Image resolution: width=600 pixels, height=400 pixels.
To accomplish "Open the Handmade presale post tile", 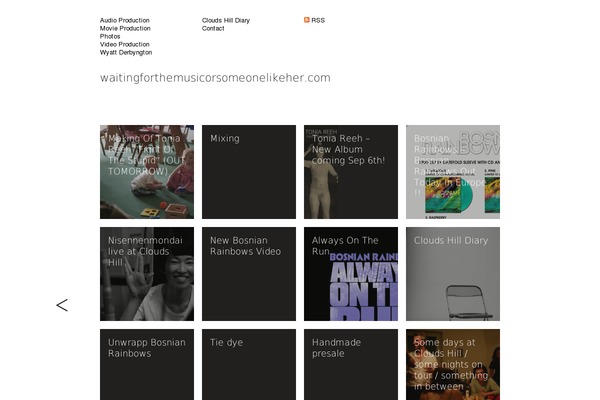I will click(351, 364).
